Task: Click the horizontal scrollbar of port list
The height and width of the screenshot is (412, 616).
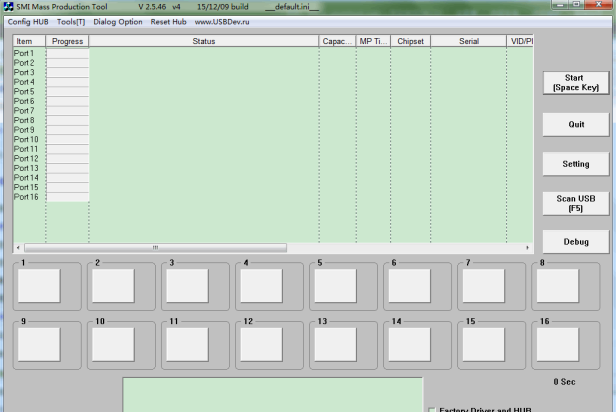Action: 155,247
